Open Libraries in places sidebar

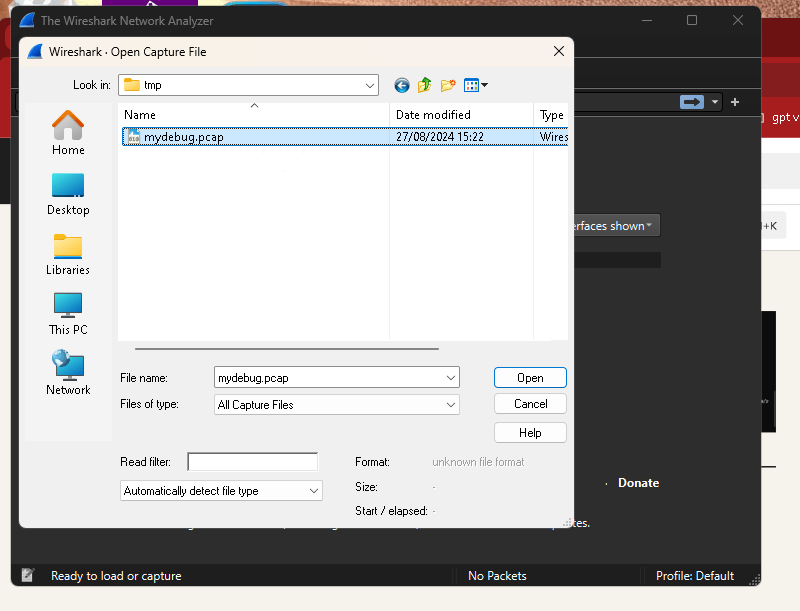[x=68, y=254]
